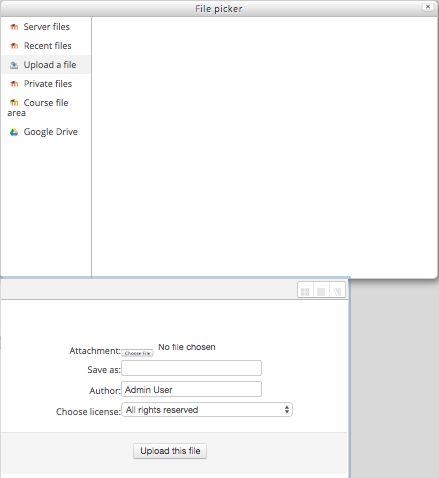Click the Server files repository icon
The width and height of the screenshot is (439, 478).
[x=14, y=27]
